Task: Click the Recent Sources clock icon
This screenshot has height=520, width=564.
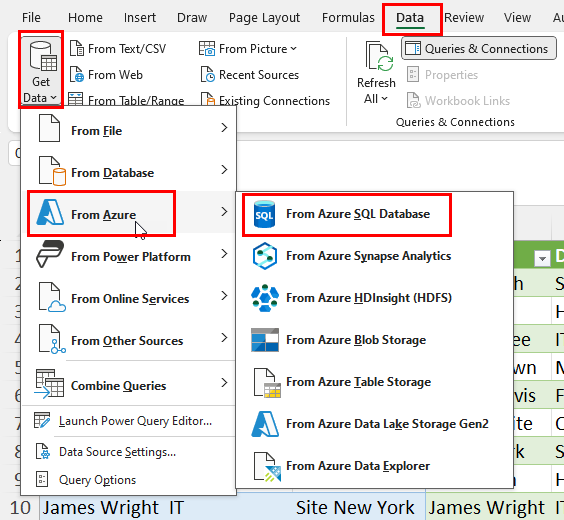Action: [208, 75]
